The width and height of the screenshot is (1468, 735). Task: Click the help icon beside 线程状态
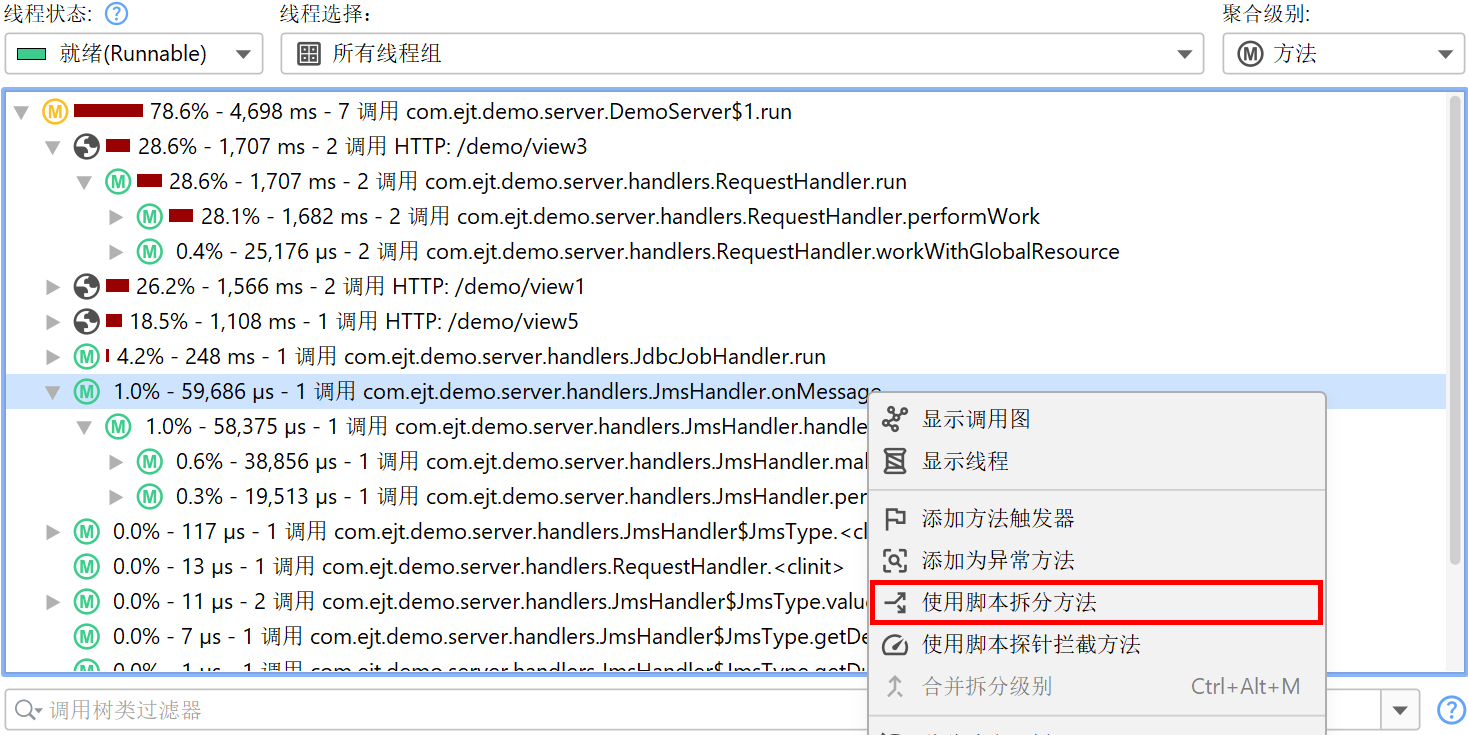click(x=117, y=14)
